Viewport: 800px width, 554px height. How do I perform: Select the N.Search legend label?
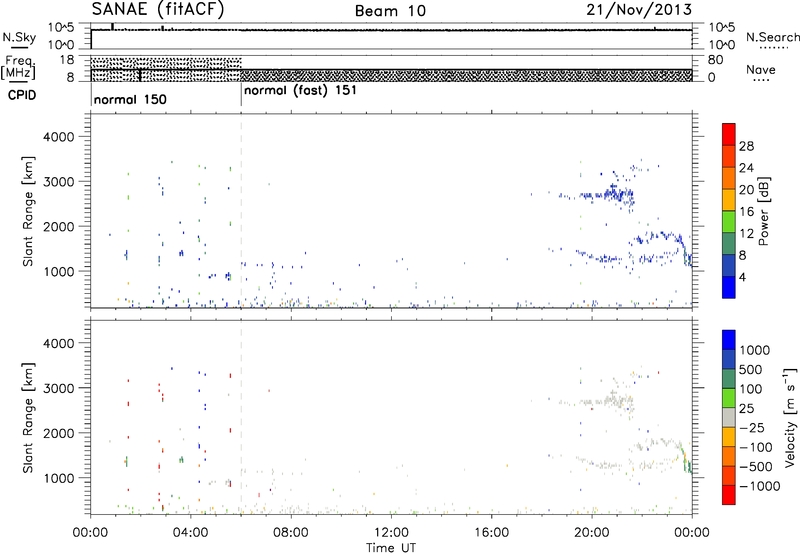click(772, 37)
